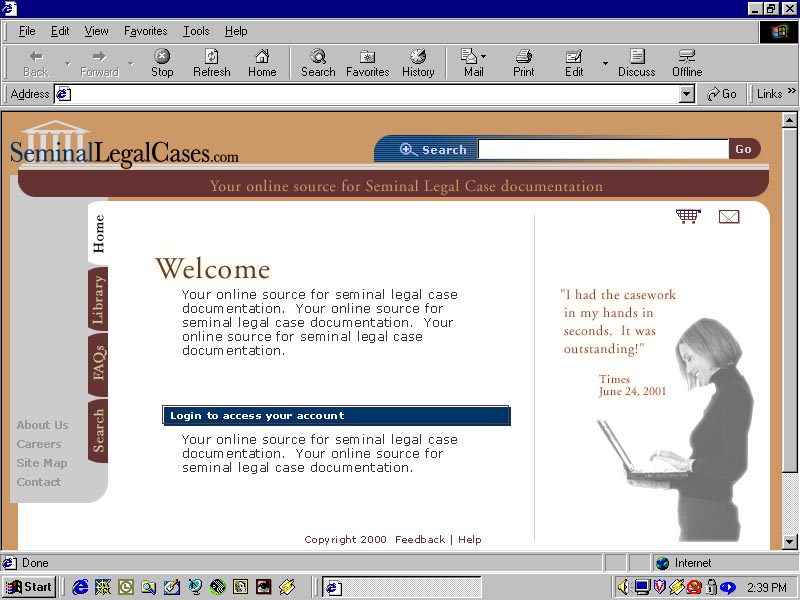Switch to the Library side tab

tap(98, 300)
